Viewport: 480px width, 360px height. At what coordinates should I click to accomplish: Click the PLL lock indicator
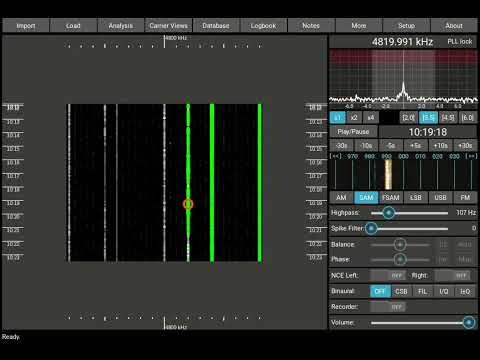point(460,42)
